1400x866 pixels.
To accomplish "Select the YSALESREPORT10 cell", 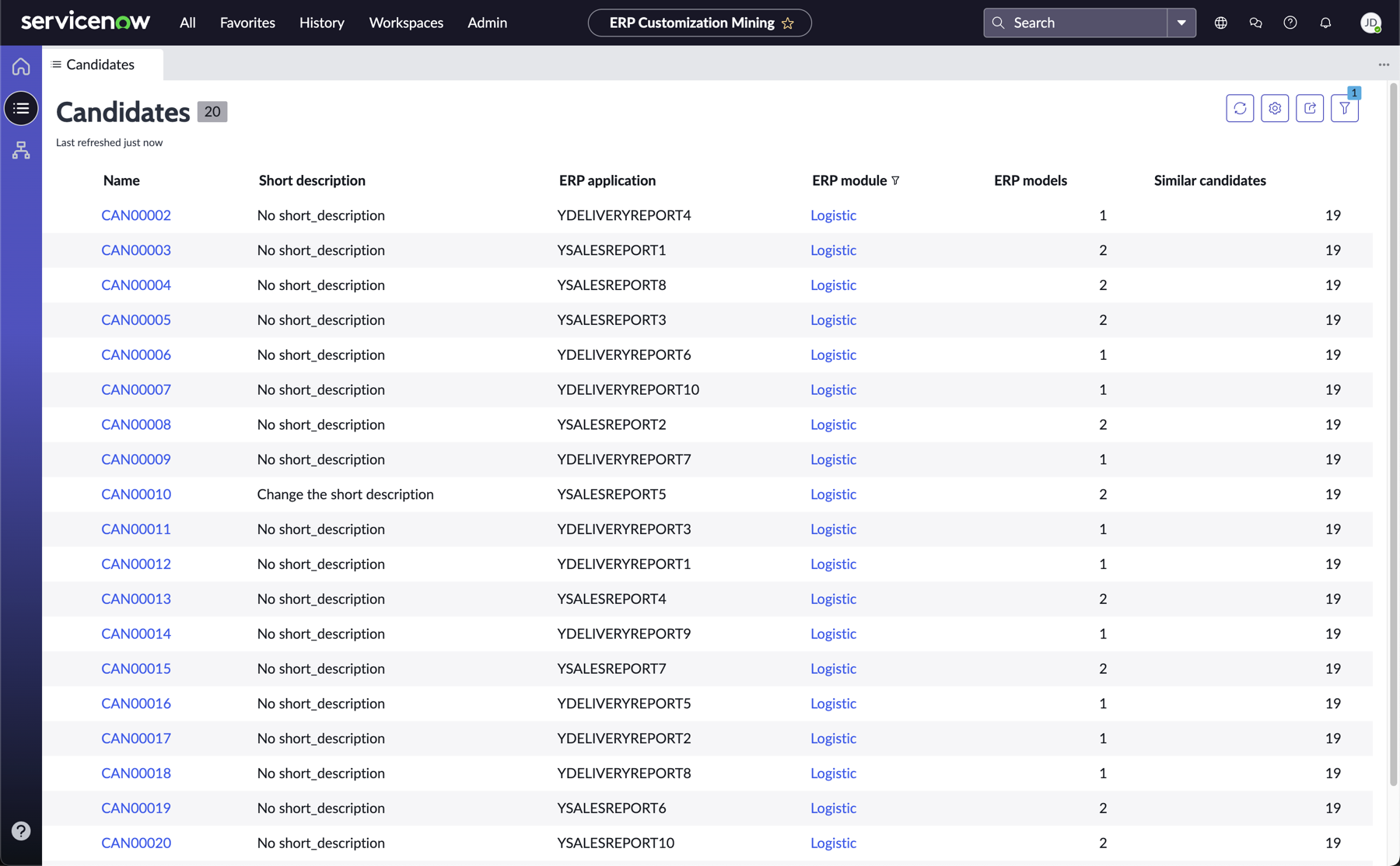I will click(x=615, y=843).
